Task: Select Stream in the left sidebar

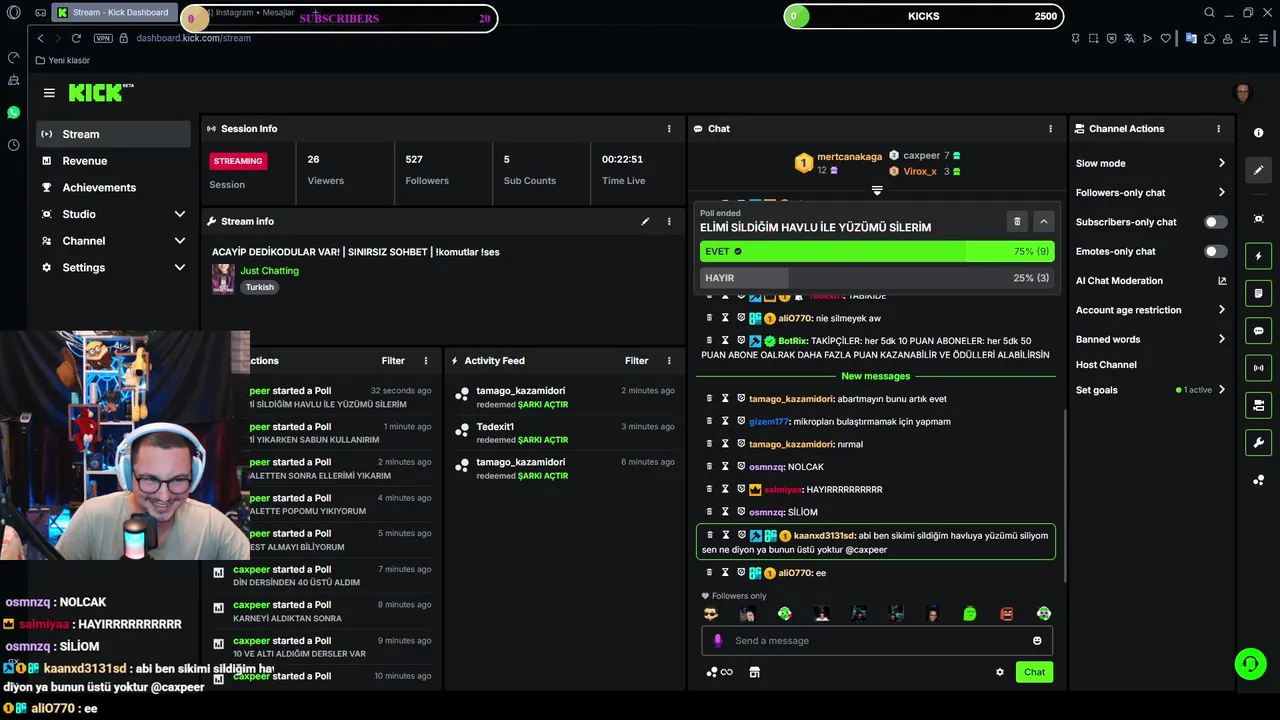Action: (x=113, y=134)
